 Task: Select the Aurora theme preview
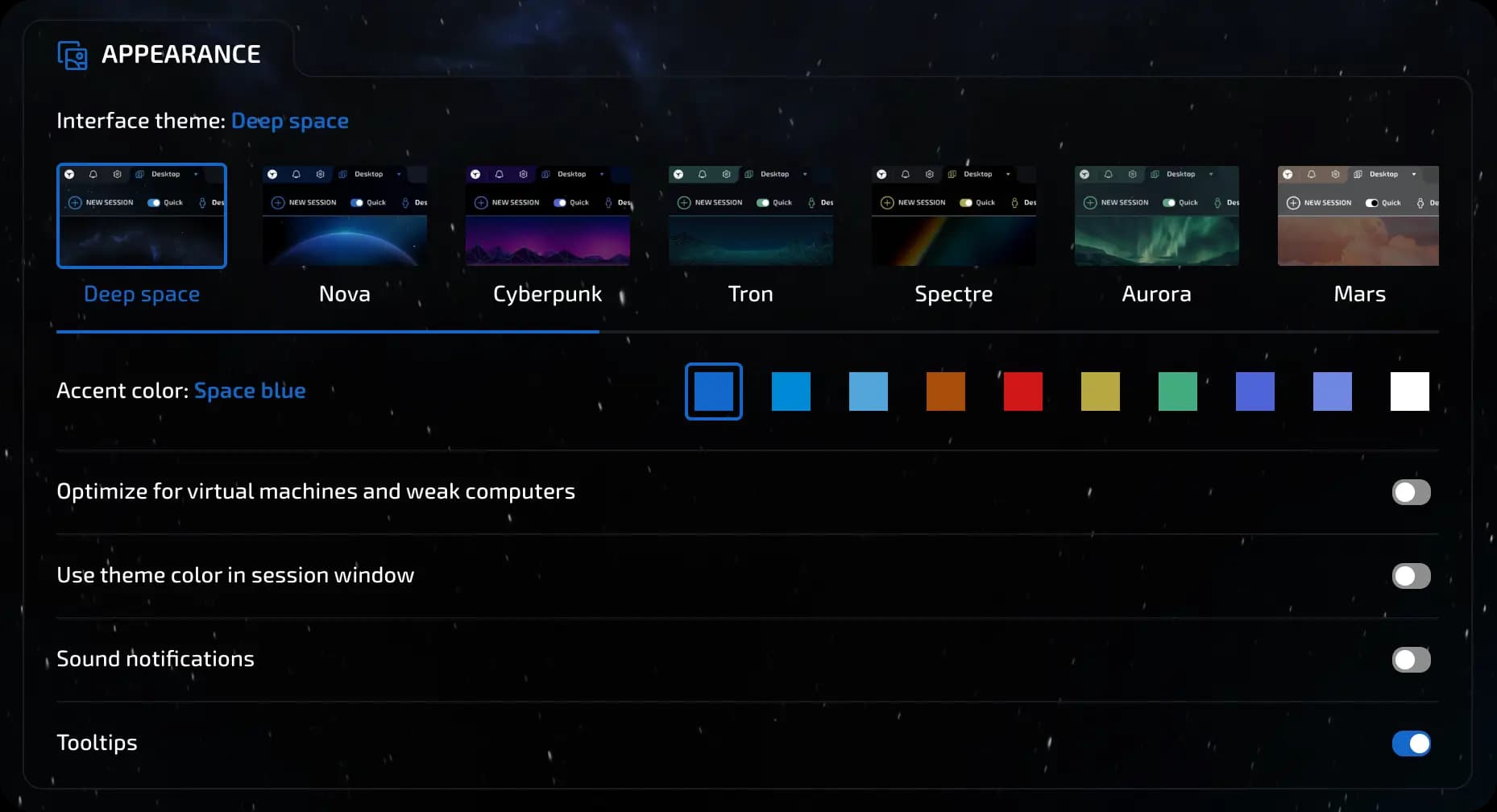point(1157,216)
